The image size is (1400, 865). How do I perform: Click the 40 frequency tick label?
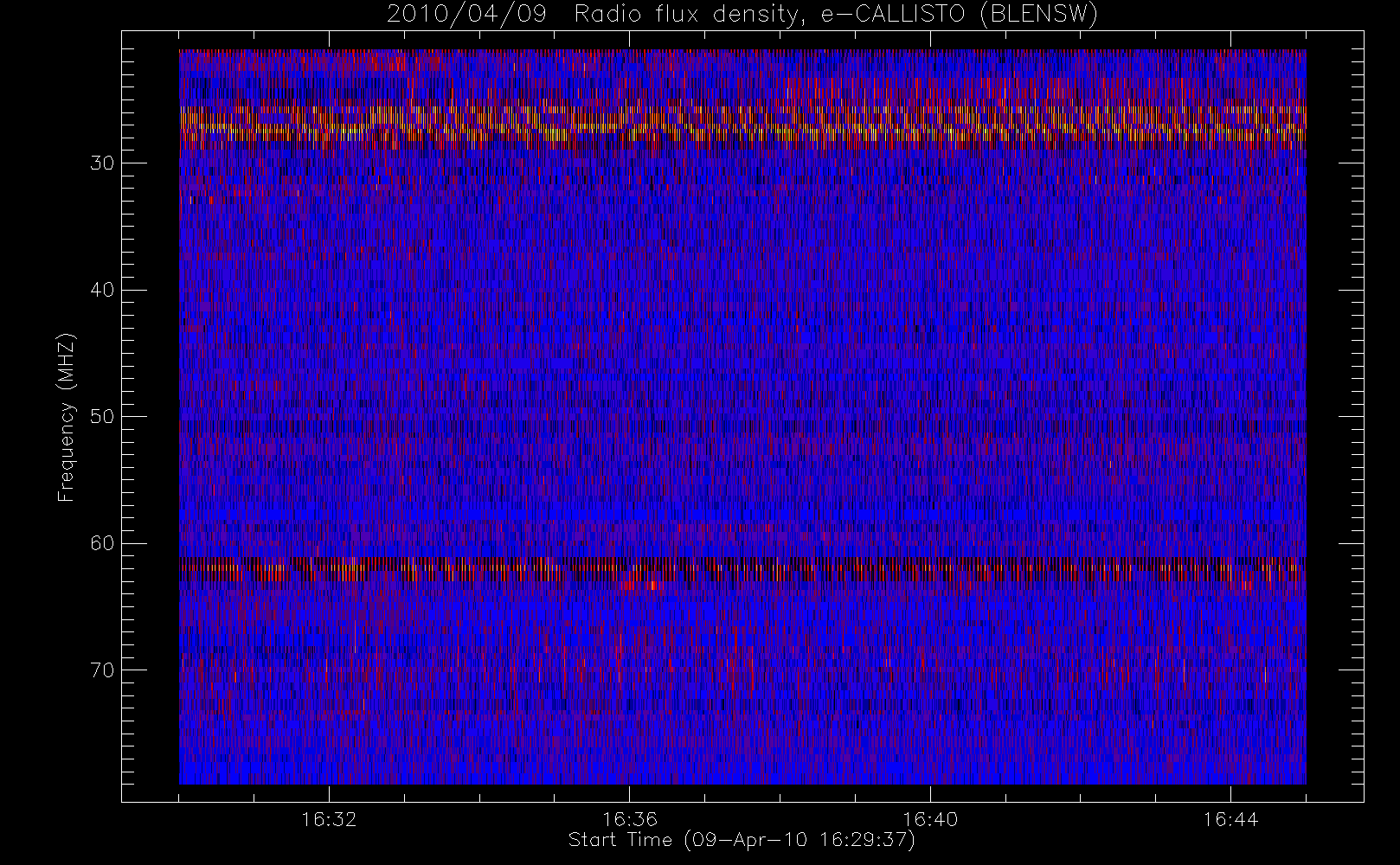pos(102,290)
